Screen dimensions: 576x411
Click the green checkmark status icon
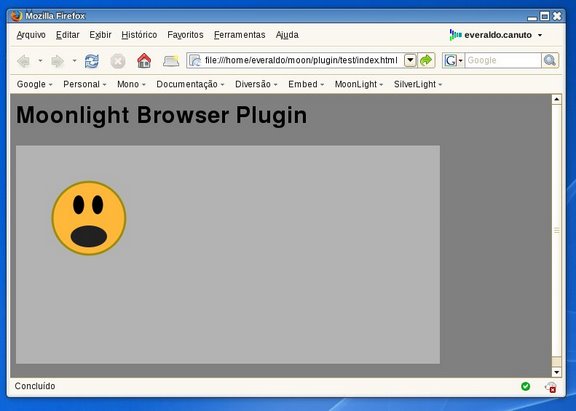tap(526, 386)
